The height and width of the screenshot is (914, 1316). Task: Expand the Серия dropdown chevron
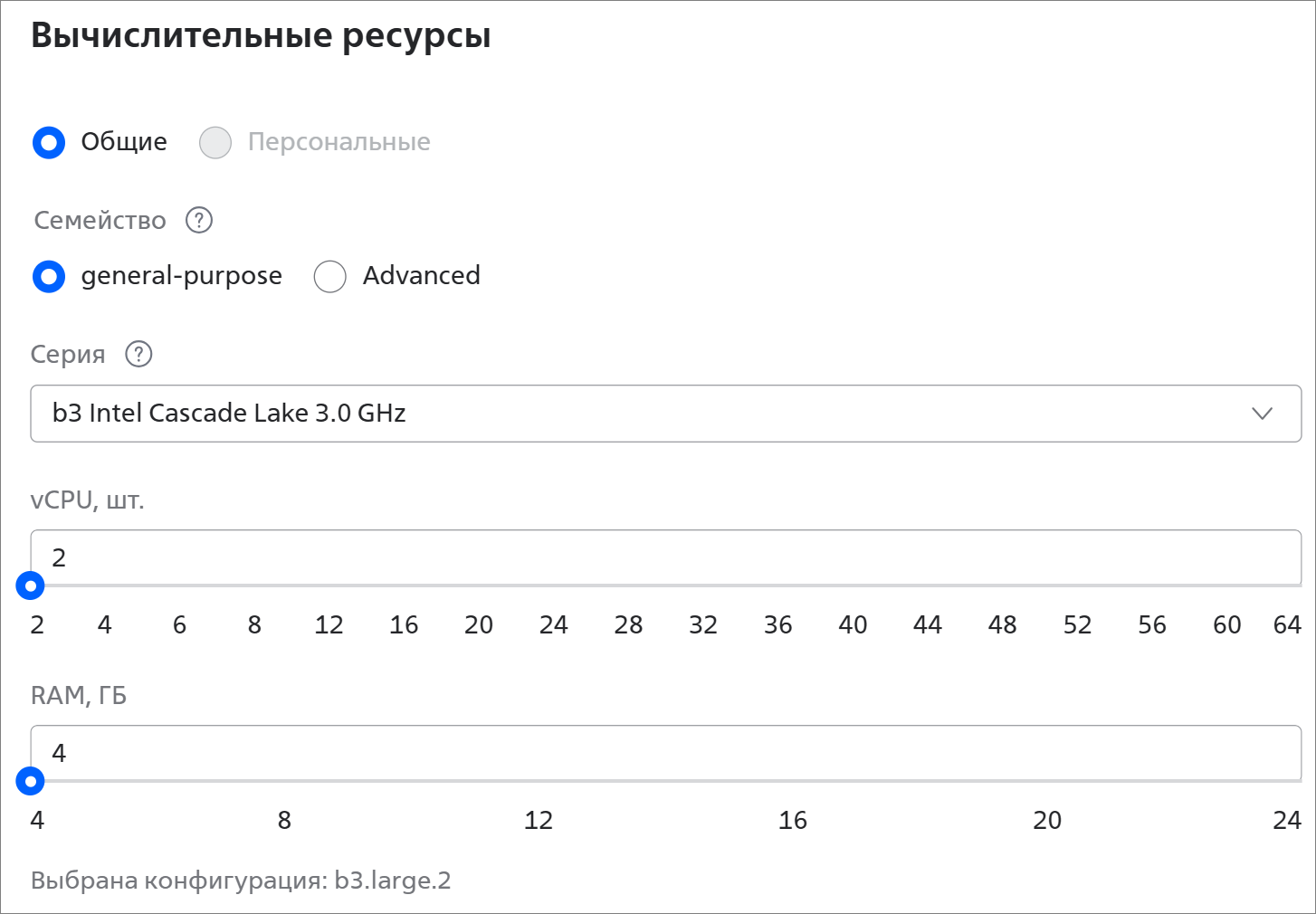click(x=1262, y=414)
